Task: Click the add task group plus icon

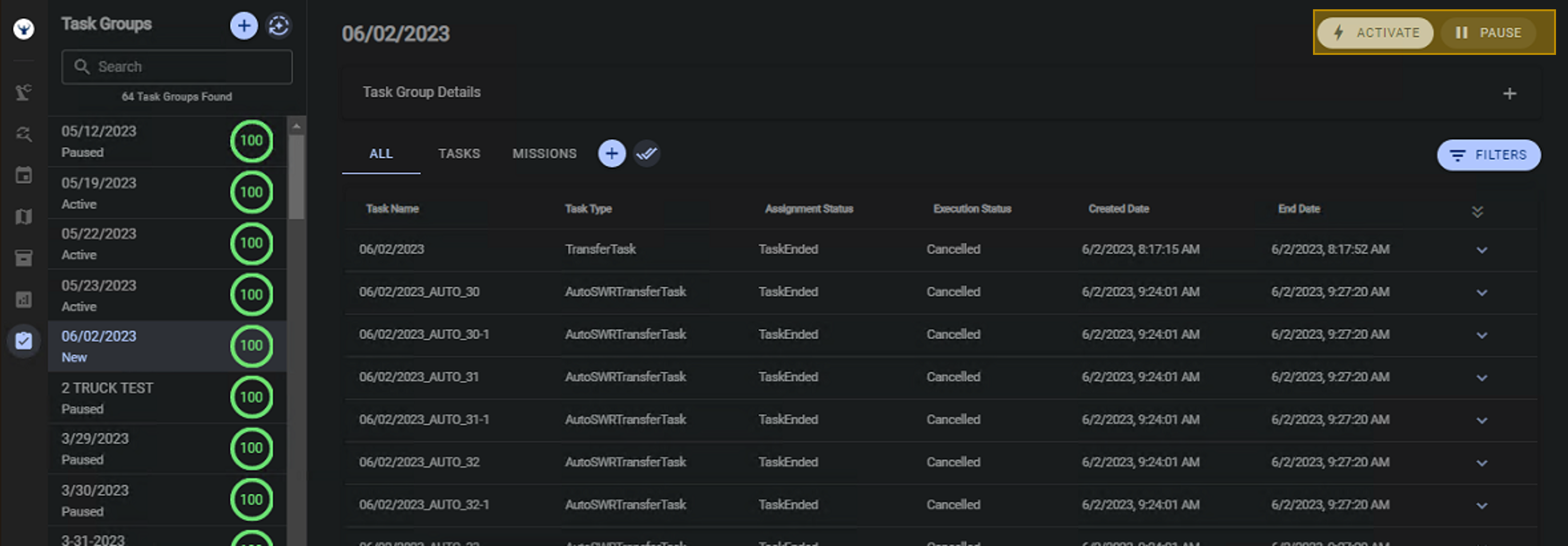Action: pyautogui.click(x=243, y=26)
